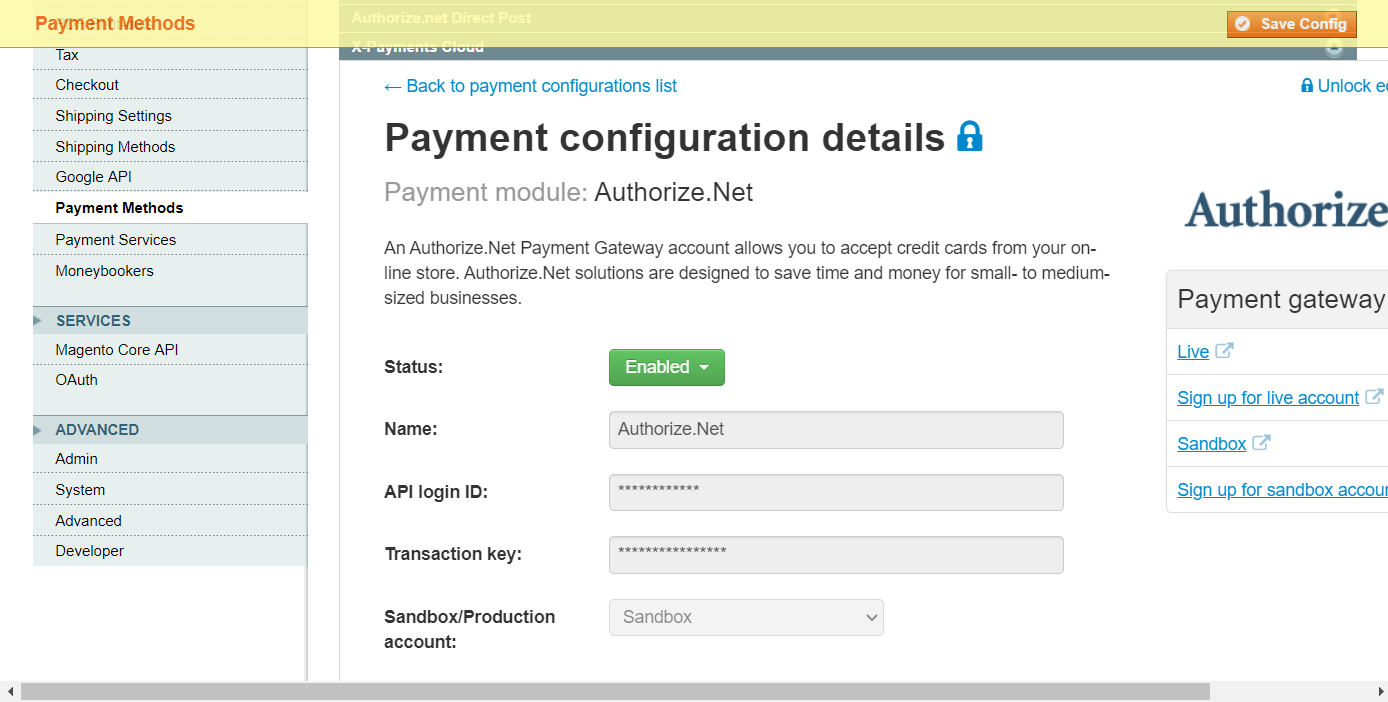Save the configuration with Save Config
This screenshot has width=1388, height=702.
pyautogui.click(x=1292, y=24)
